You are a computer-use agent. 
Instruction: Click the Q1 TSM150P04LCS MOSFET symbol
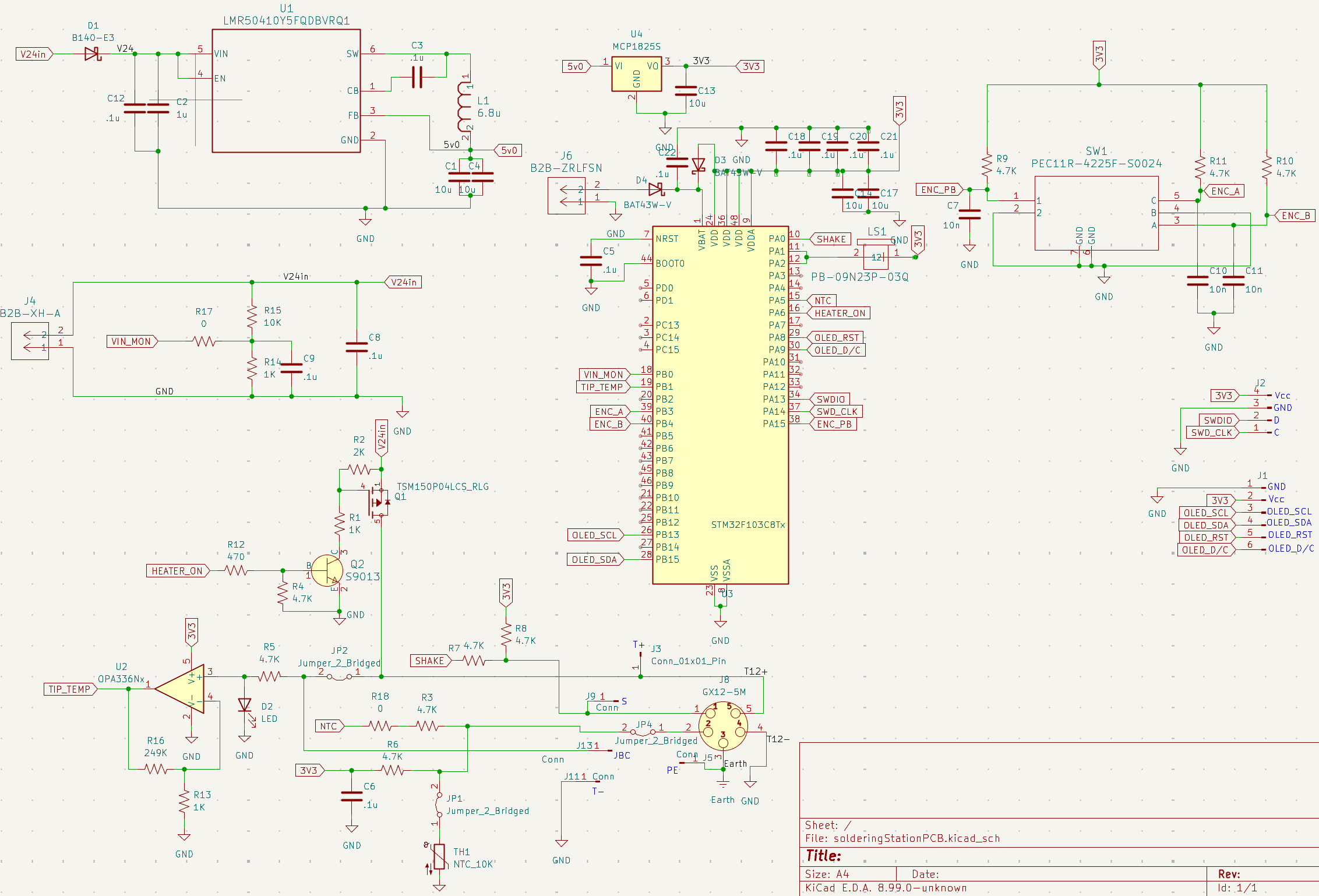click(x=378, y=502)
